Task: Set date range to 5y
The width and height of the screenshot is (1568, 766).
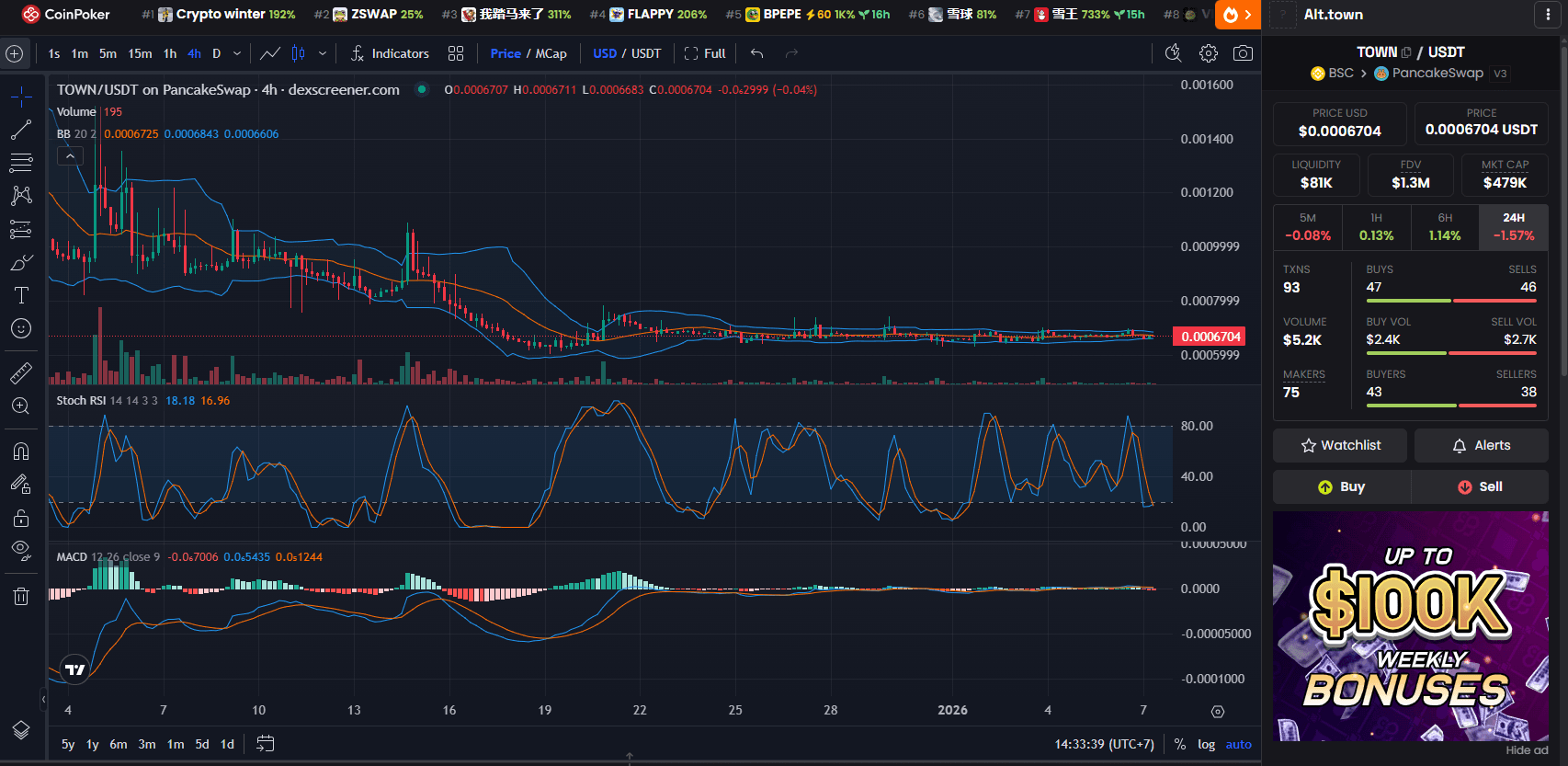Action: [x=68, y=744]
